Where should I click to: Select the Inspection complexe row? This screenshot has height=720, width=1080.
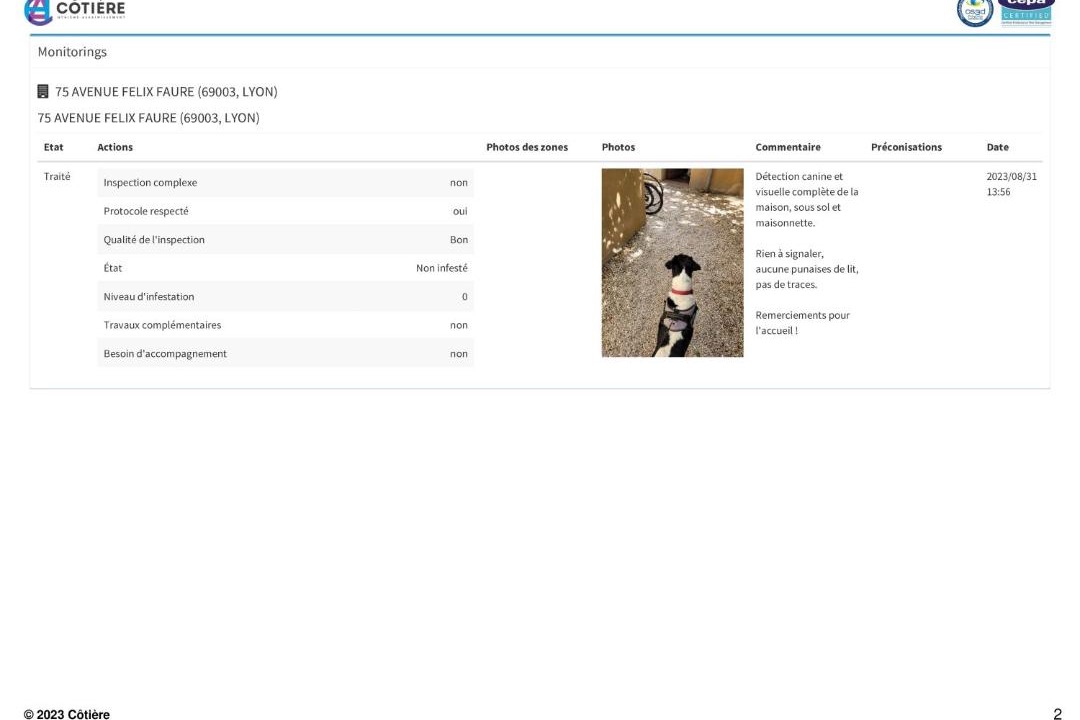(x=285, y=183)
